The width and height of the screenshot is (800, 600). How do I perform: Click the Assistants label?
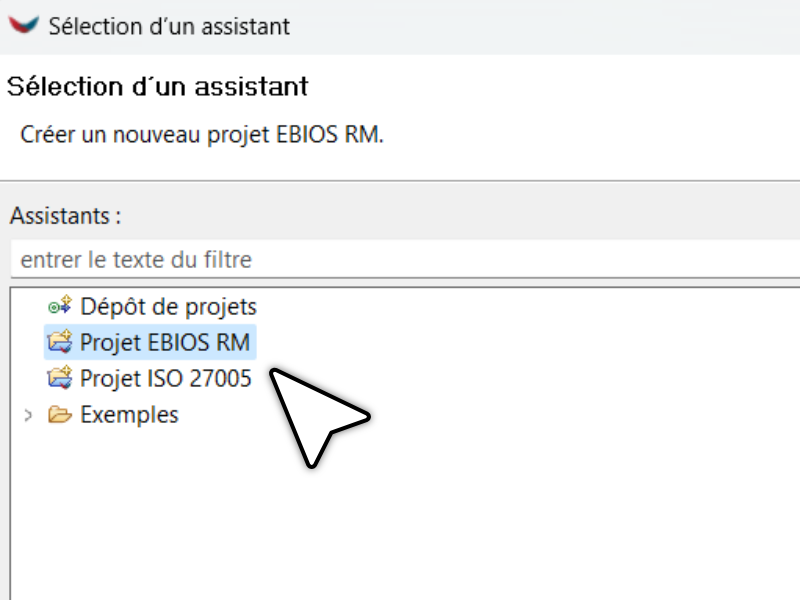pos(65,216)
